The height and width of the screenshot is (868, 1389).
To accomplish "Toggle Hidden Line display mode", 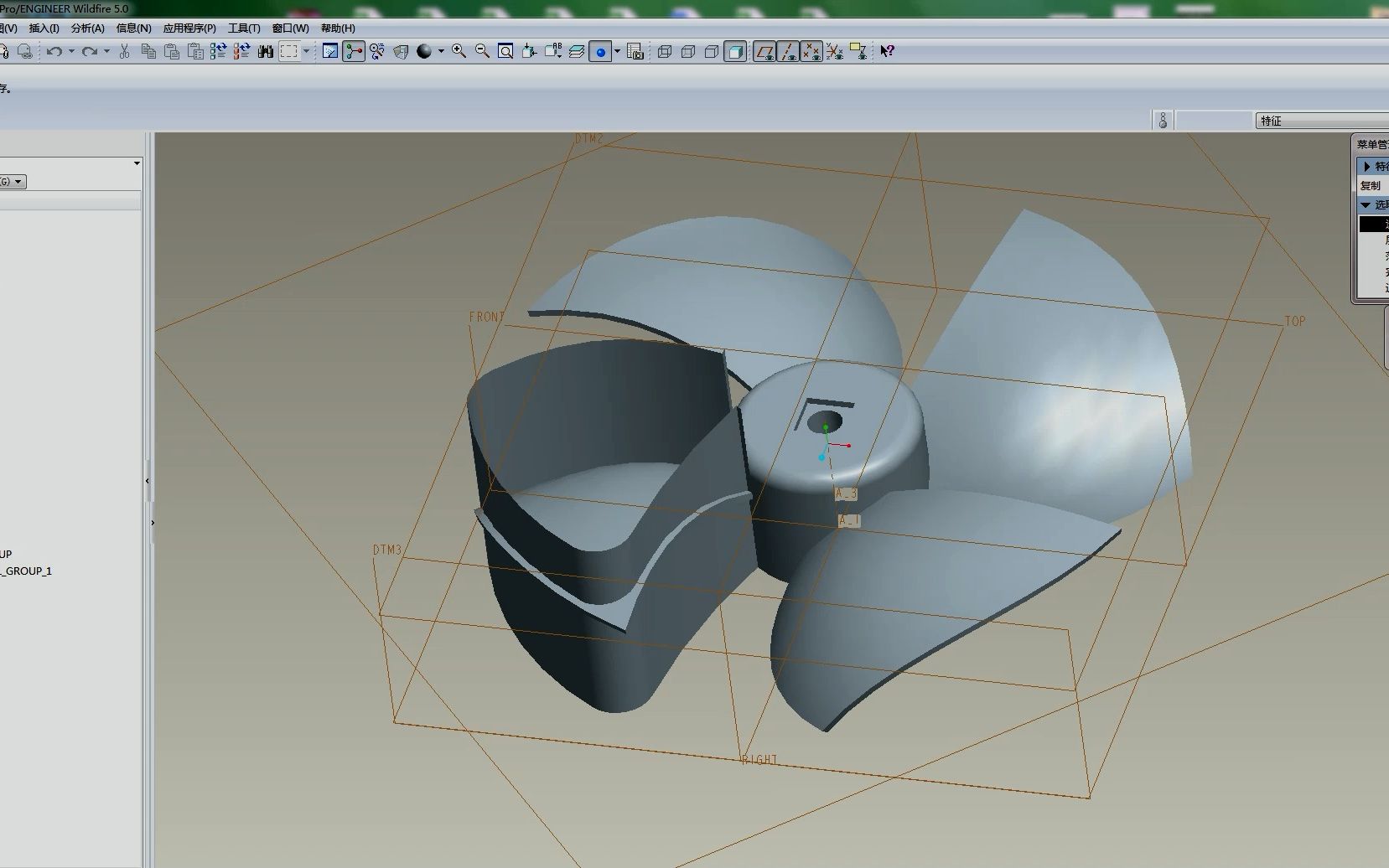I will click(x=688, y=52).
